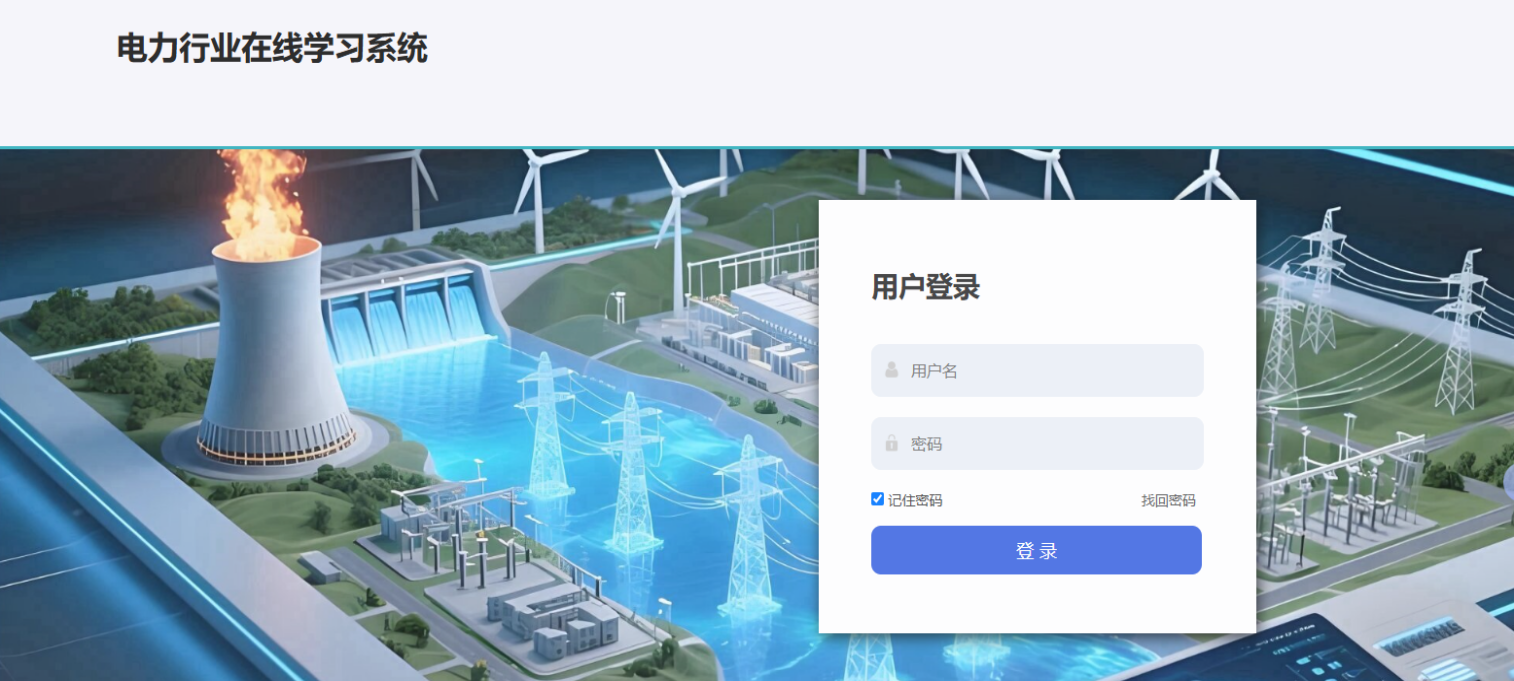Click the user silhouette icon in username field
Viewport: 1514px width, 681px height.
[891, 370]
